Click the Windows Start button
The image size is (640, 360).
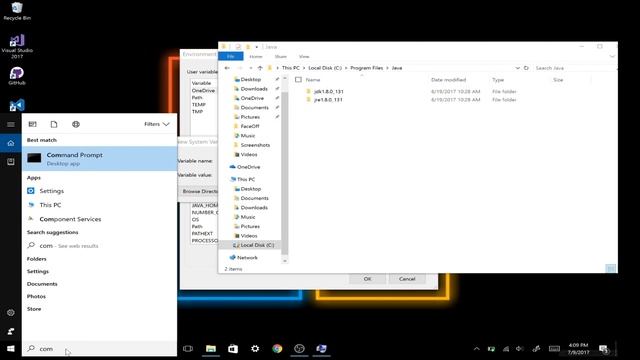(x=11, y=349)
